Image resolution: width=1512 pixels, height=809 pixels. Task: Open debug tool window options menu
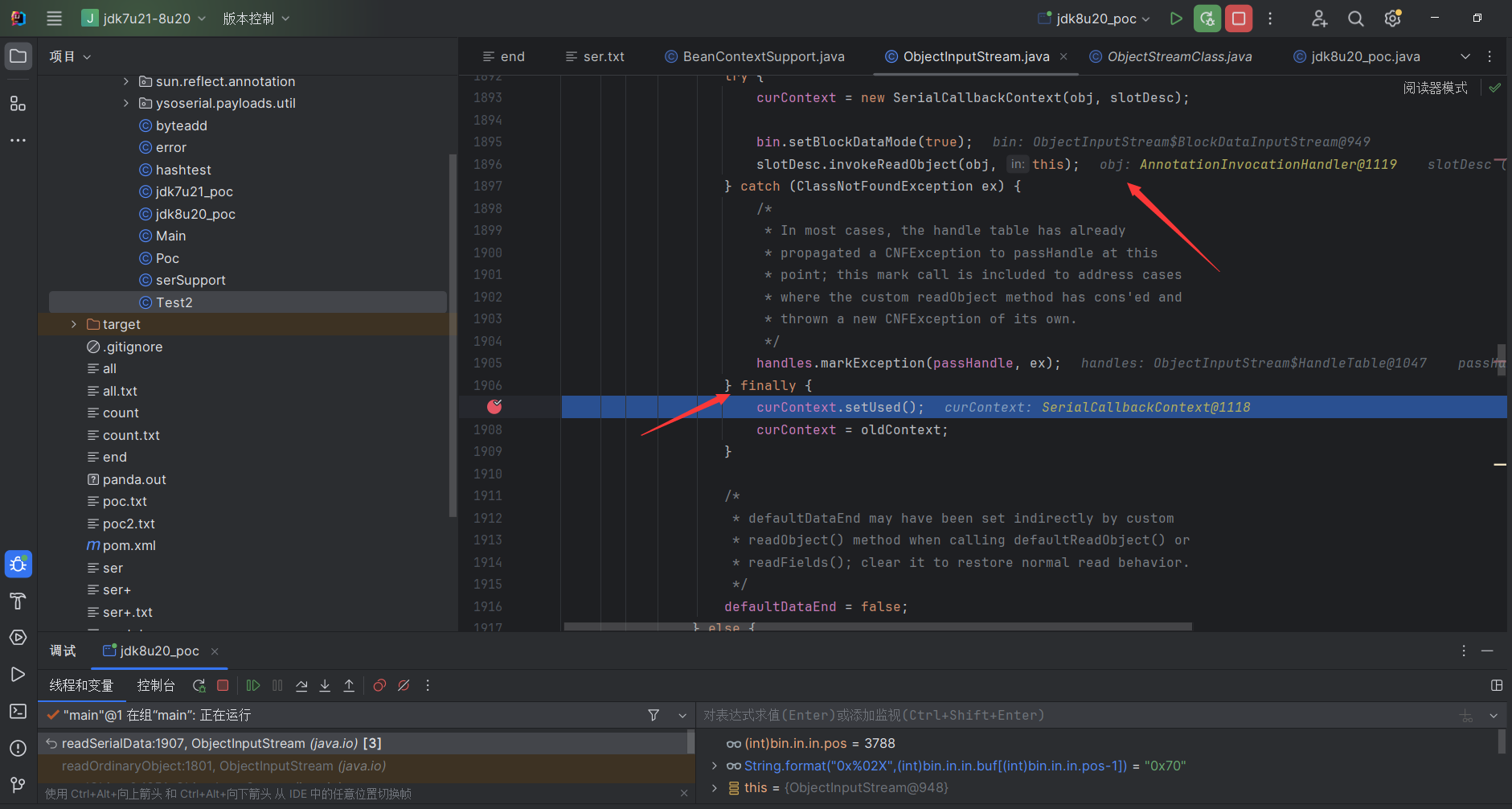coord(1464,651)
